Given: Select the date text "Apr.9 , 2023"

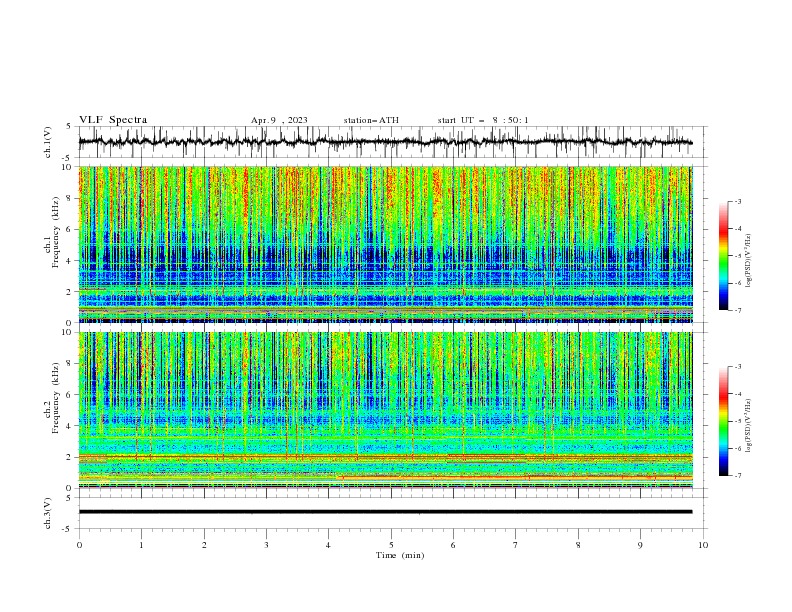Looking at the screenshot, I should [x=279, y=120].
